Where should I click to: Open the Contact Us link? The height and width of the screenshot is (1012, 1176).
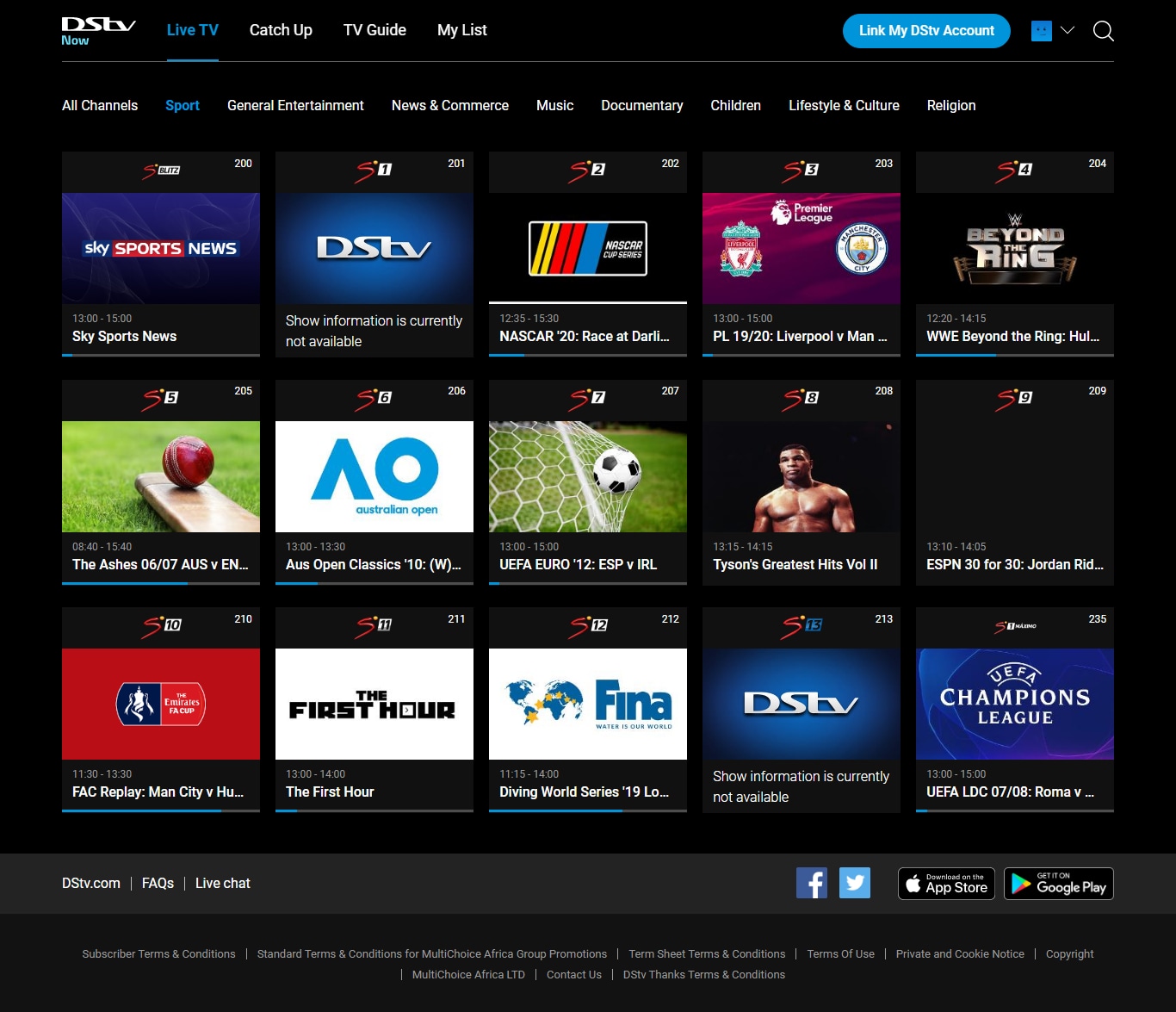(x=574, y=974)
